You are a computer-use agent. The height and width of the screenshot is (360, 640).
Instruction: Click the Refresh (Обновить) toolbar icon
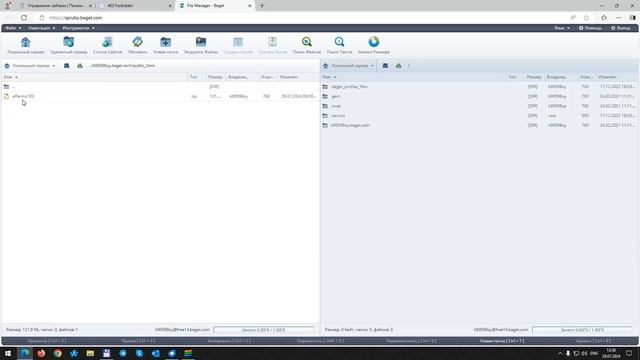click(138, 42)
